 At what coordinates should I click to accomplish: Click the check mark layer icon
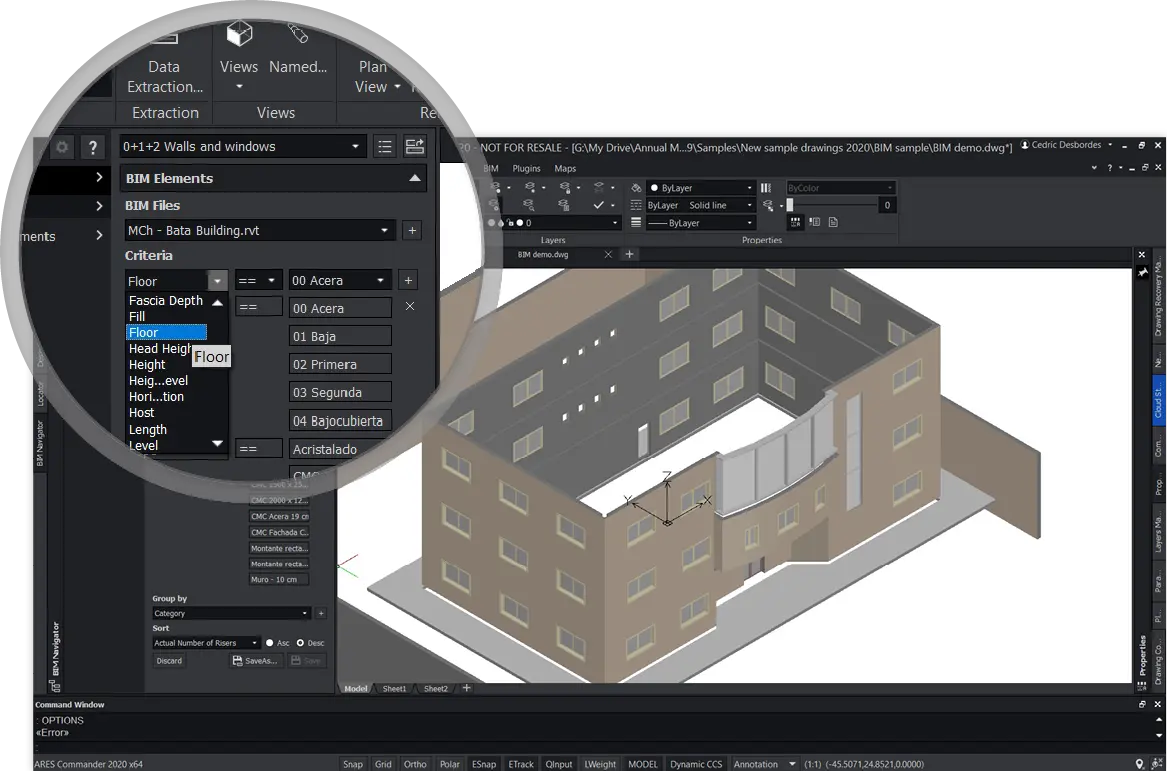[x=598, y=205]
